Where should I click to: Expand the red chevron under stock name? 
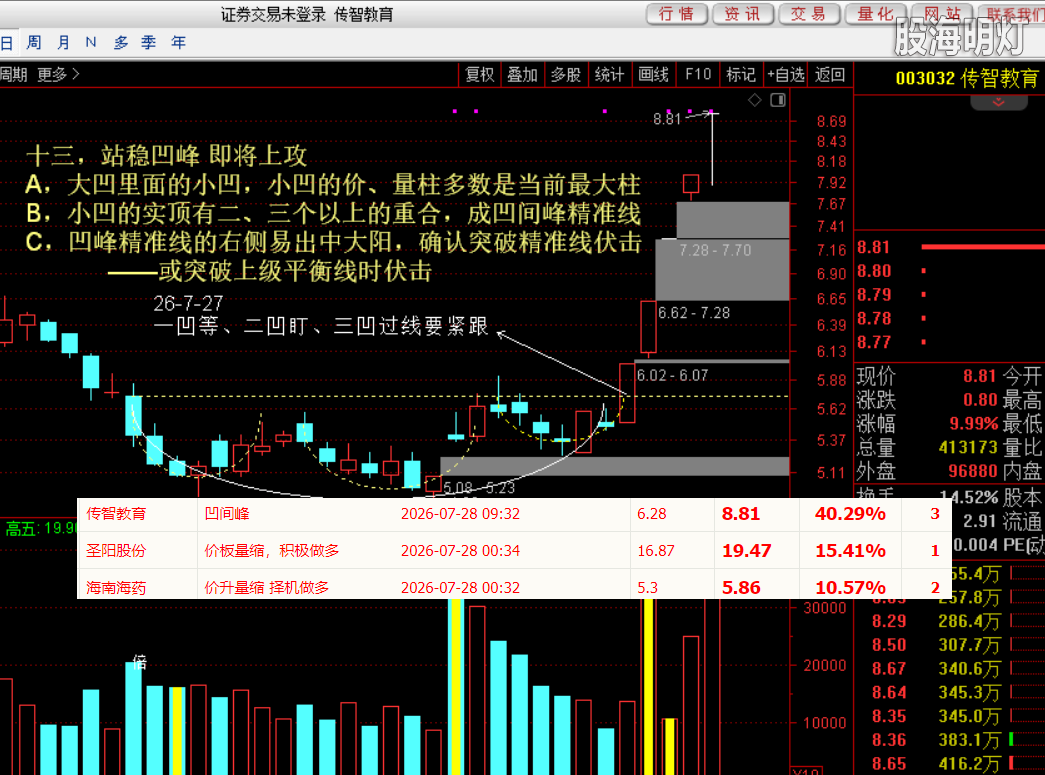pos(998,103)
